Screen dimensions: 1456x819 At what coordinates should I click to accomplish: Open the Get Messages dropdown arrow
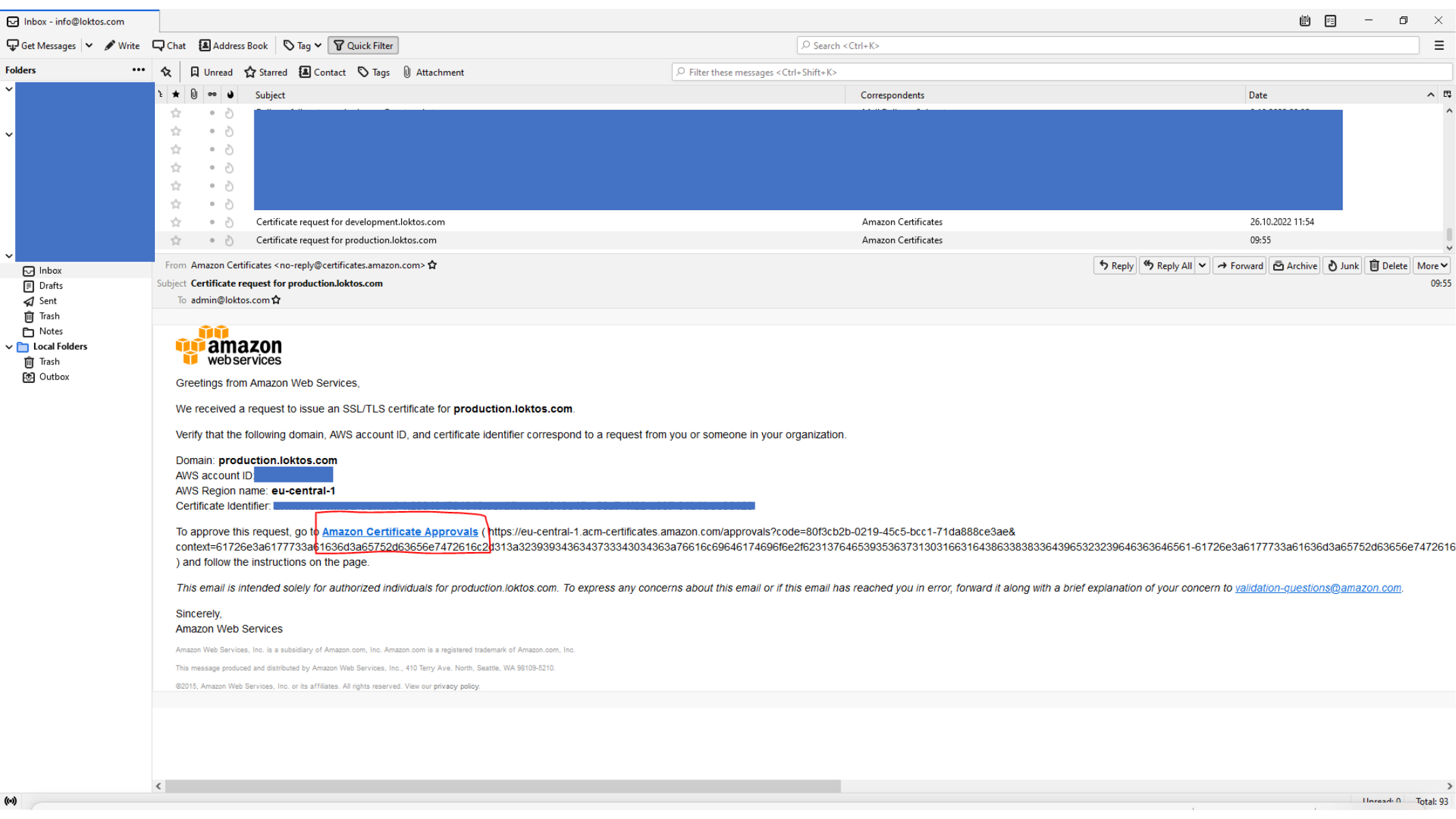tap(89, 46)
